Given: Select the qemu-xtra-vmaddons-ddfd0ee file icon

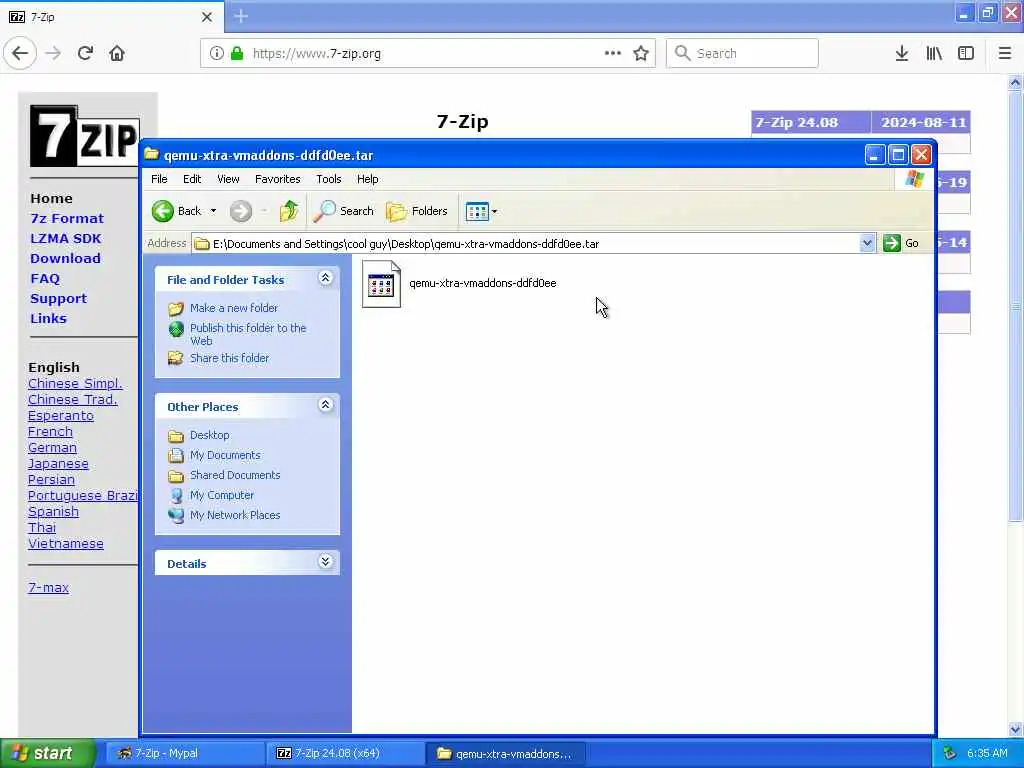Looking at the screenshot, I should 381,284.
